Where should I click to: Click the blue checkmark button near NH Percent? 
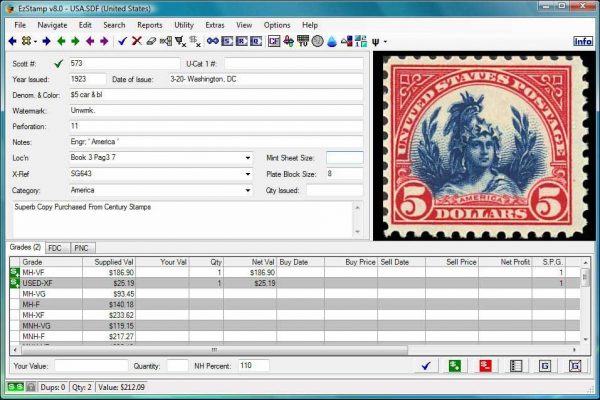tap(425, 366)
